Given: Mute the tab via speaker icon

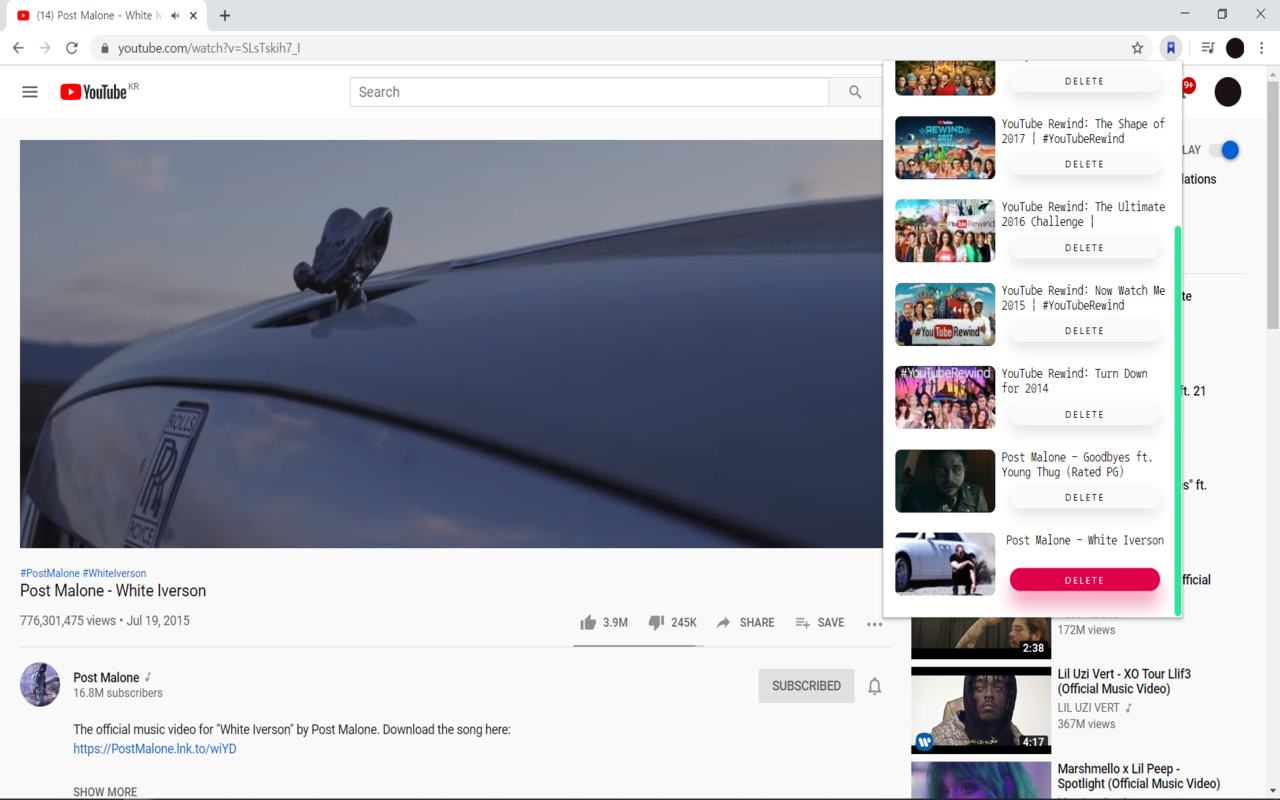Looking at the screenshot, I should pos(176,15).
